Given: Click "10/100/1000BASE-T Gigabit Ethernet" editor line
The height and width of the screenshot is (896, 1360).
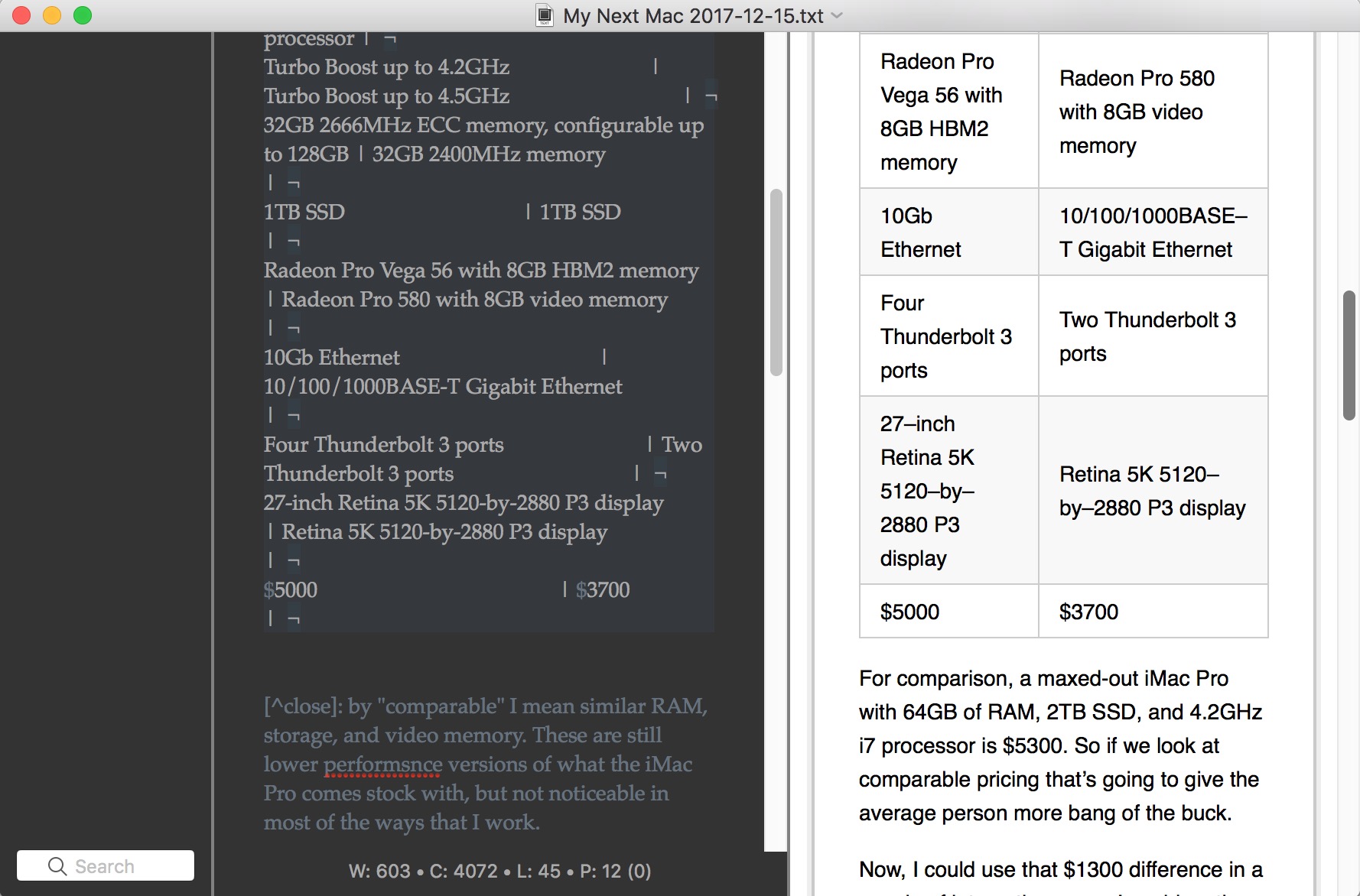Looking at the screenshot, I should (x=443, y=386).
